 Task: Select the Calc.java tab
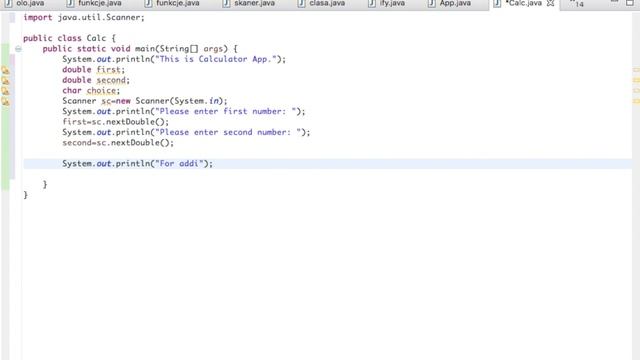(523, 3)
